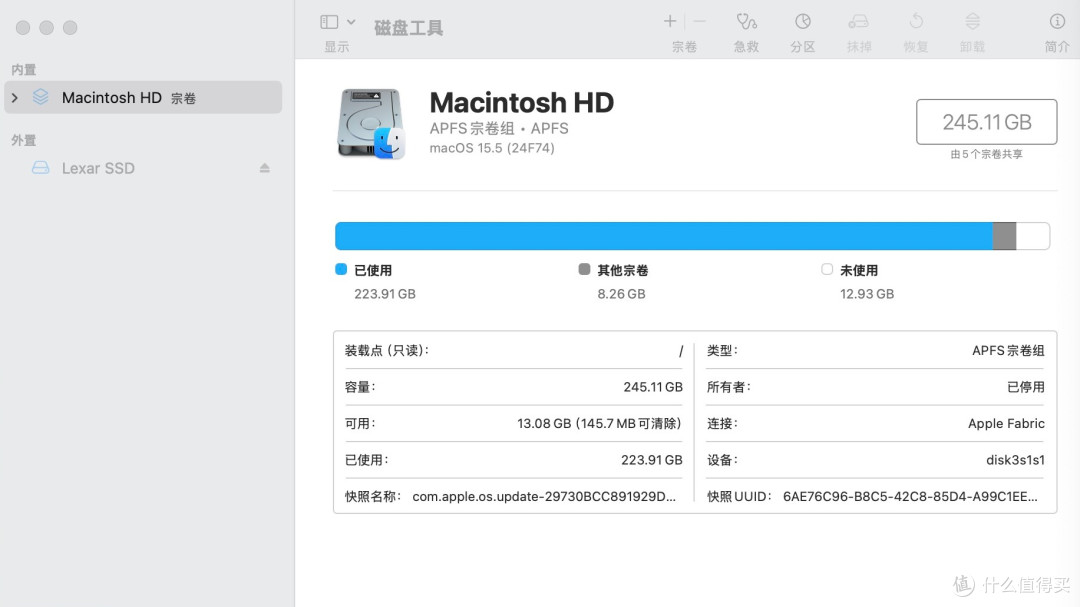Minimize the Disk Utility window
The image size is (1080, 607).
click(46, 28)
